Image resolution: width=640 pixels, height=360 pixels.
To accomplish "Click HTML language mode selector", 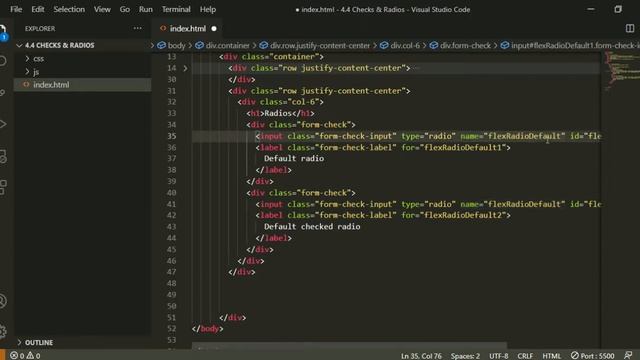I will pos(551,356).
